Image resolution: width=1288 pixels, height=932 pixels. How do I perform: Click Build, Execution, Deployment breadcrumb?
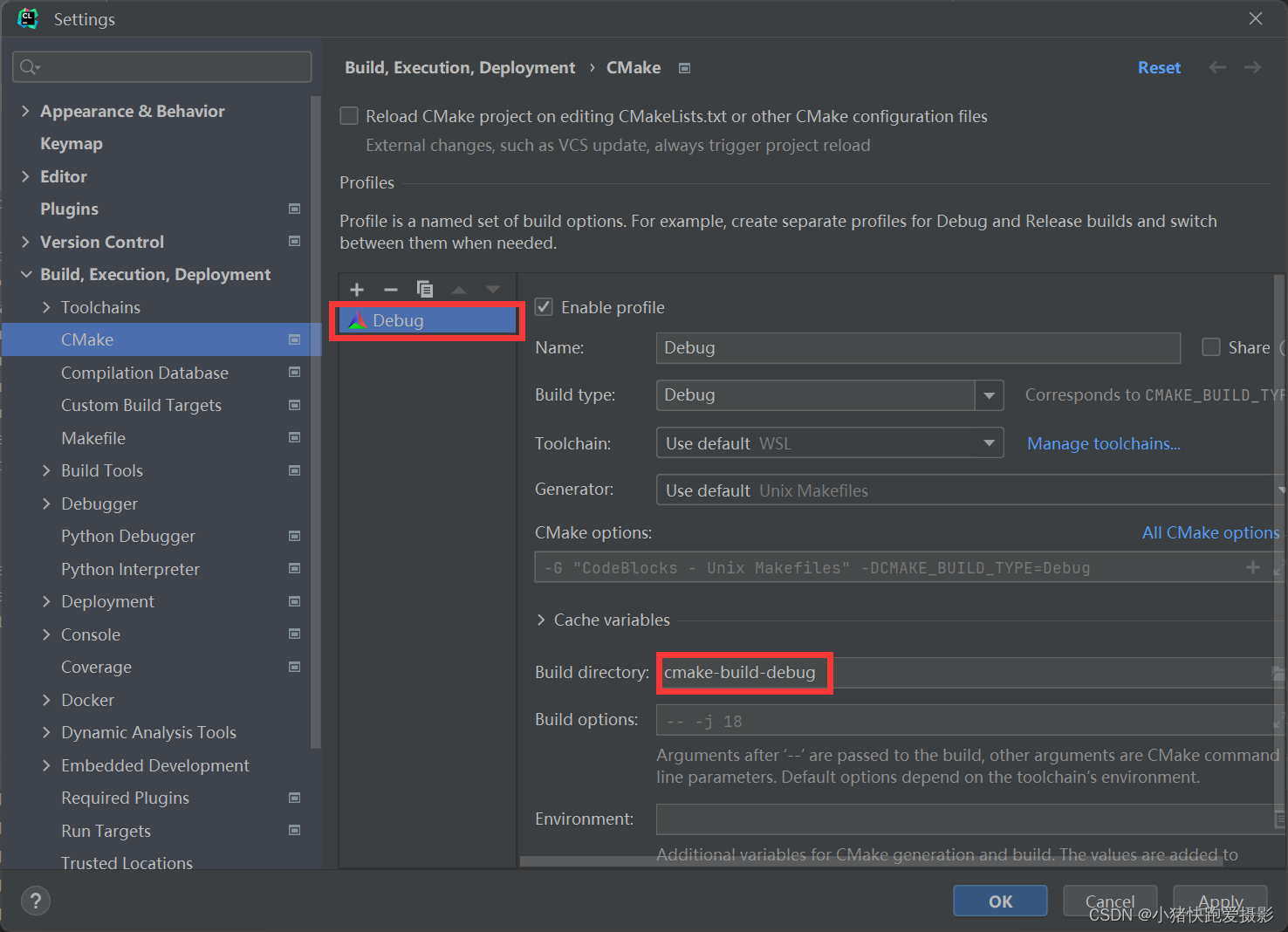460,67
